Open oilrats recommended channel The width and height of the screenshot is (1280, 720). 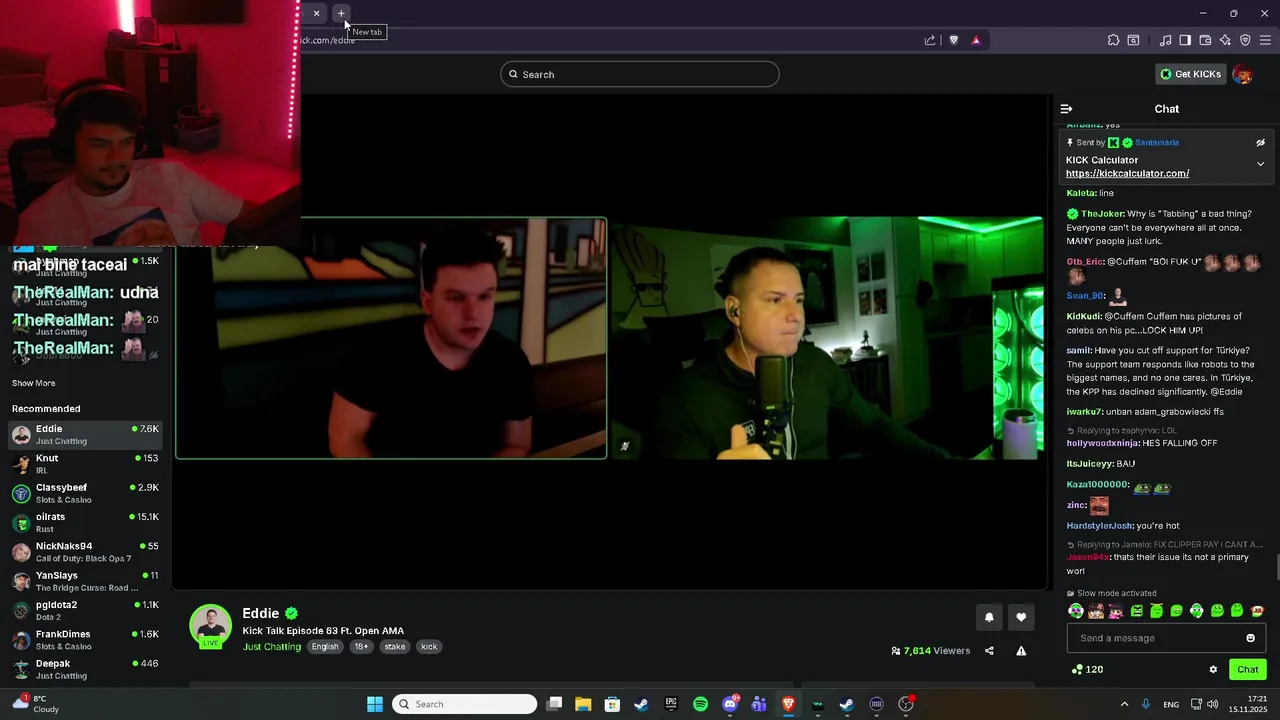pos(86,523)
